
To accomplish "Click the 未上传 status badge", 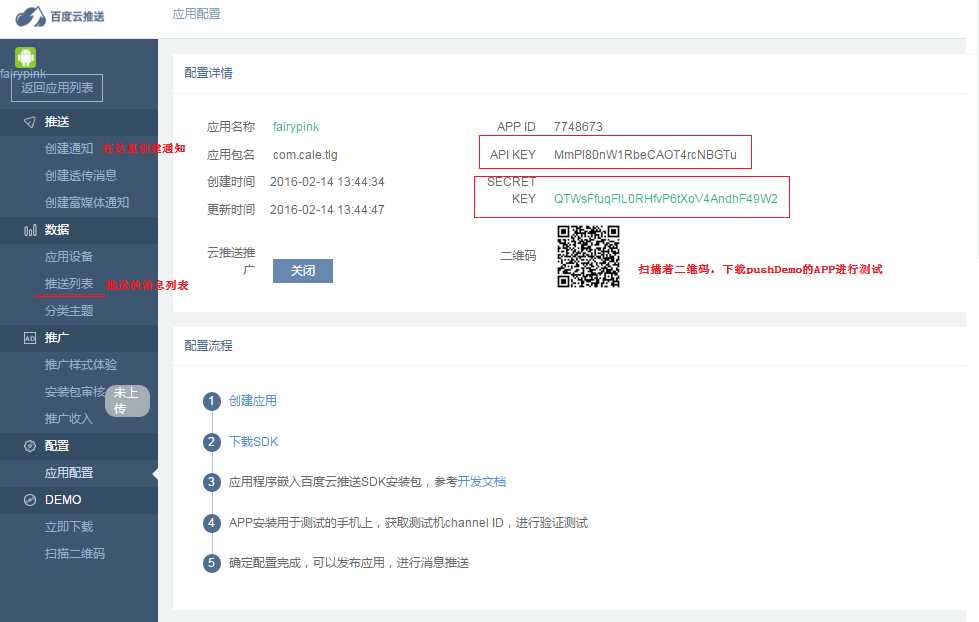I will [127, 400].
